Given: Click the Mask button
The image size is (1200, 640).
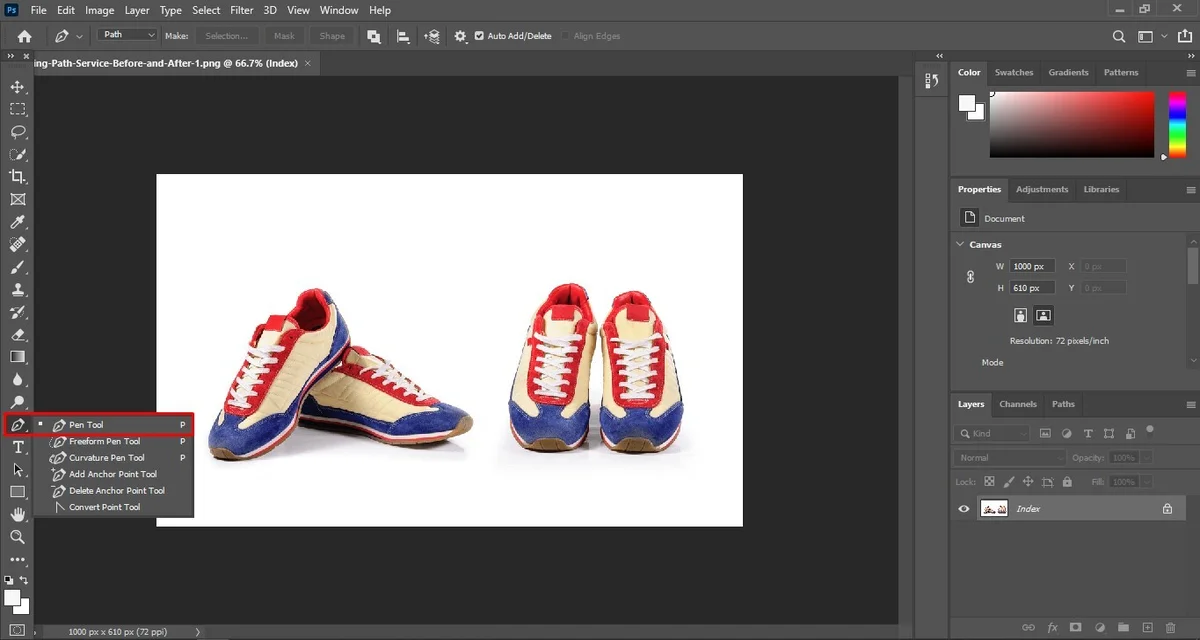Looking at the screenshot, I should [x=285, y=36].
